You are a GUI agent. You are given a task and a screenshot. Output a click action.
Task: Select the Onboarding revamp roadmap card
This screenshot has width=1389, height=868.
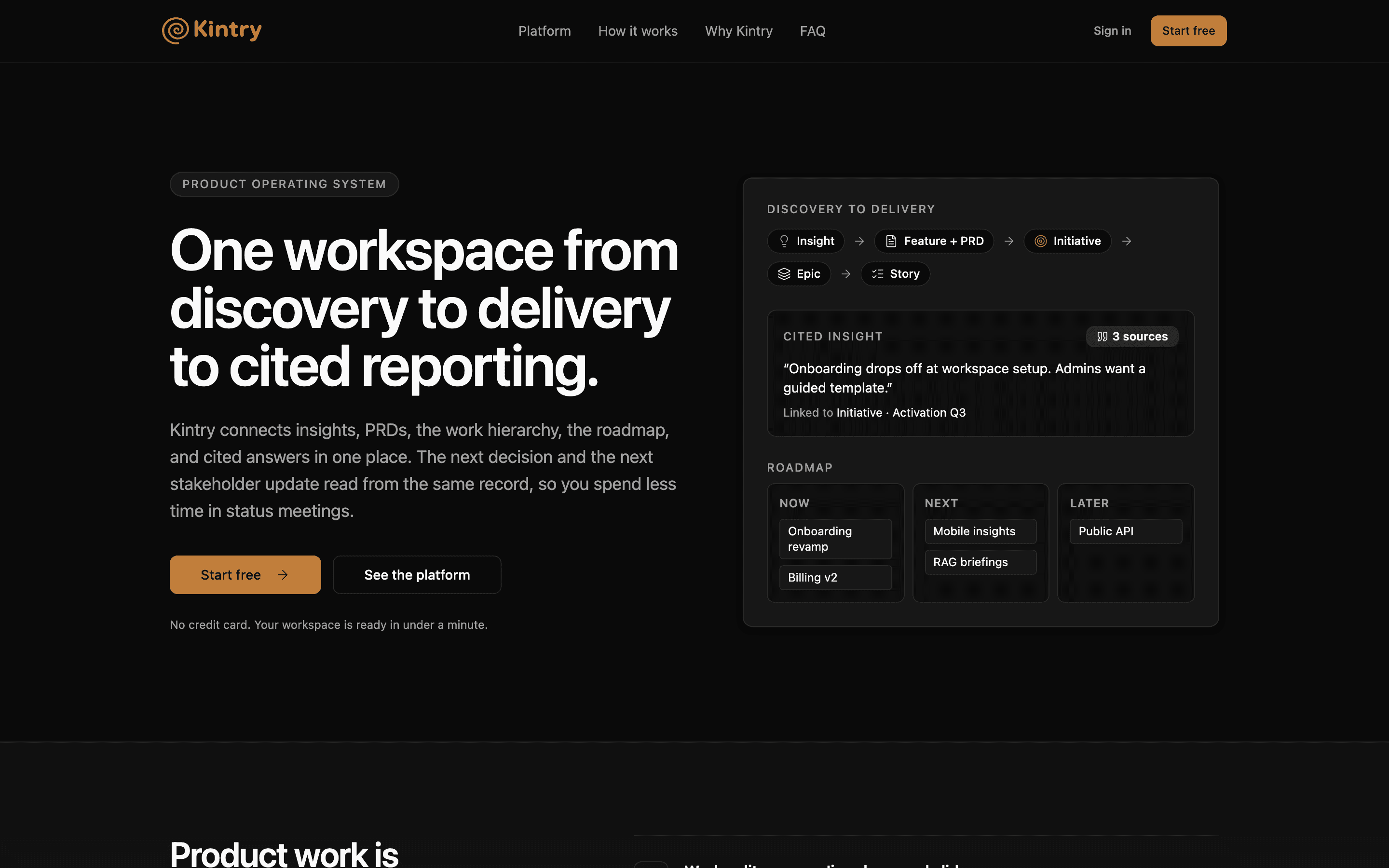(835, 539)
